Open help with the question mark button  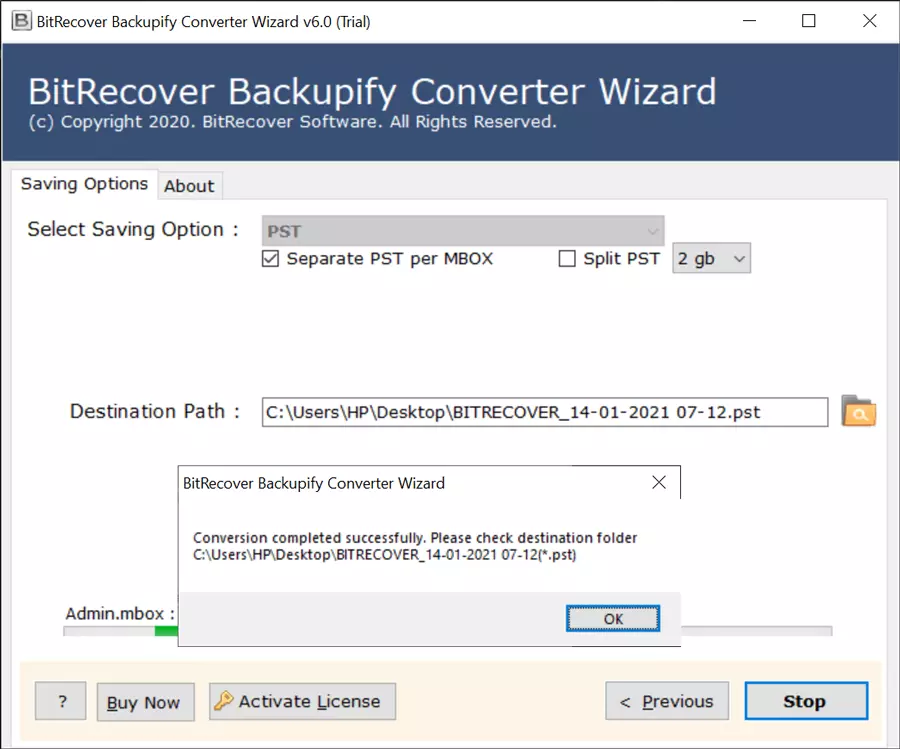click(x=61, y=701)
